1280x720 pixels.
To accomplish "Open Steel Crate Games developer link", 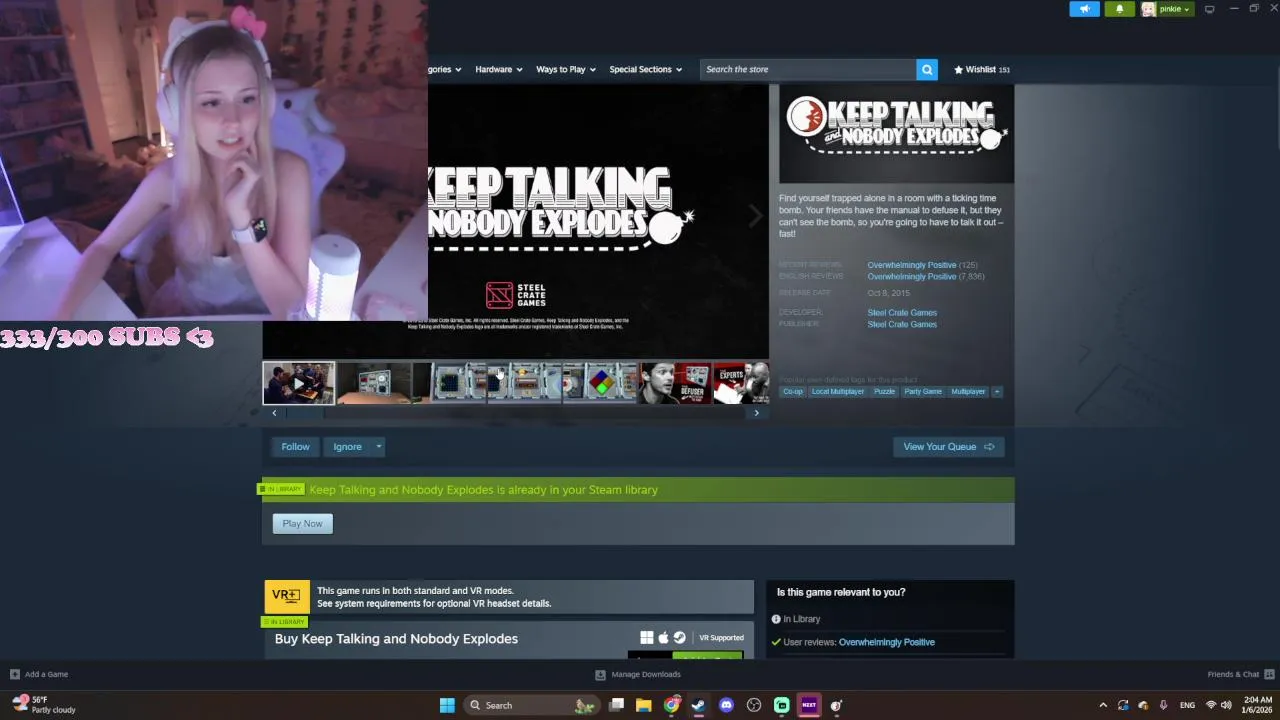I will coord(902,312).
